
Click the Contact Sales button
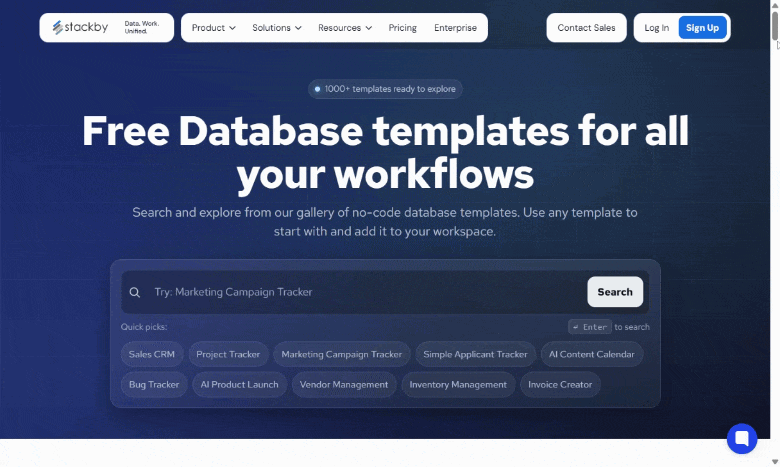pyautogui.click(x=586, y=28)
